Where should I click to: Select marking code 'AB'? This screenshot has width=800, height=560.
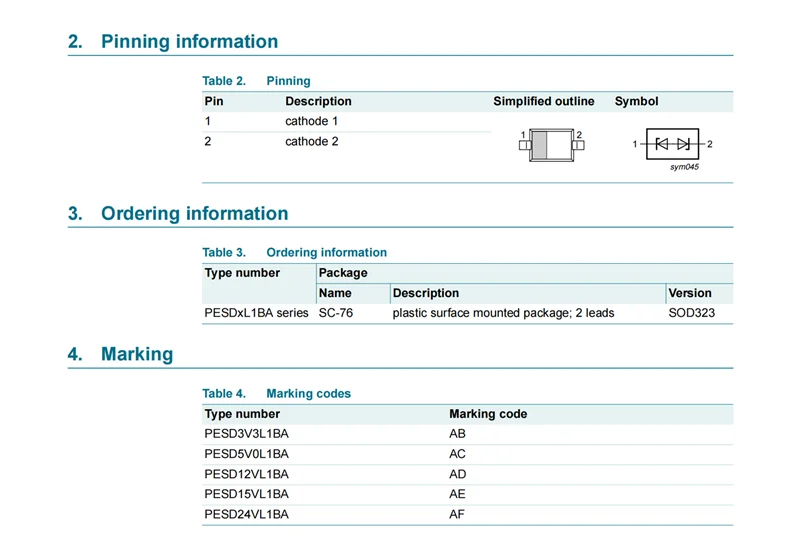point(457,434)
